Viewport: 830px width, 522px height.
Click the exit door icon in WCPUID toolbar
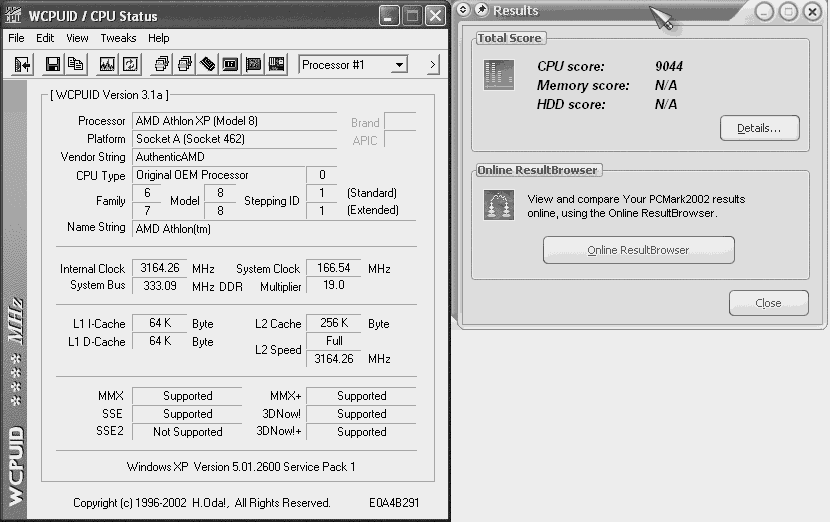tap(22, 65)
